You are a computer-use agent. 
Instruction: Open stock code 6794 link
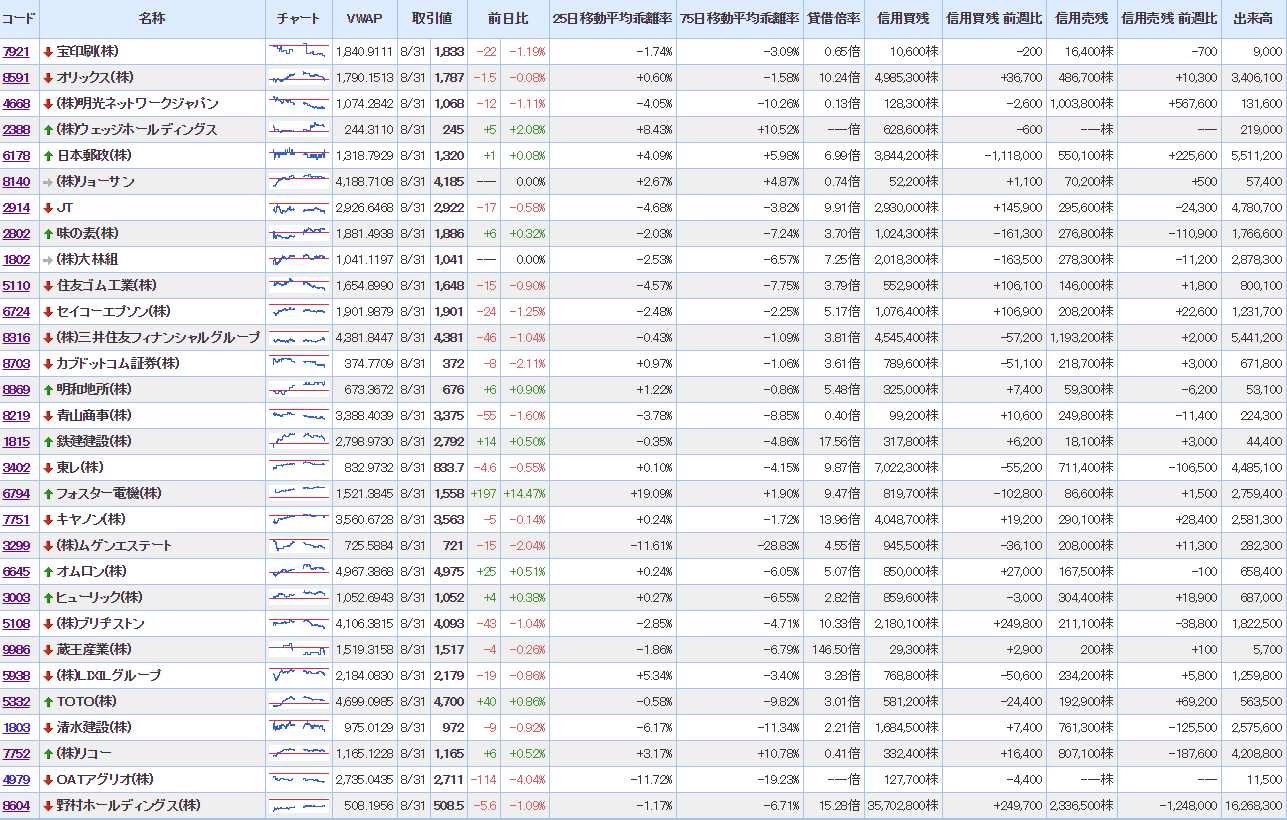[x=16, y=494]
